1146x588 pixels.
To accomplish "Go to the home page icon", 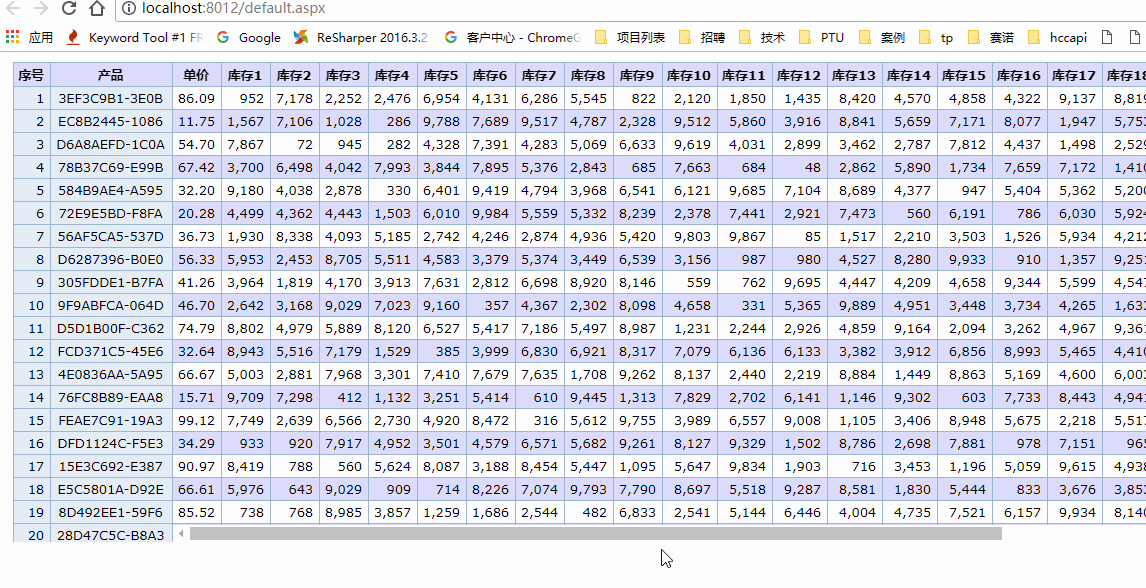I will click(96, 9).
